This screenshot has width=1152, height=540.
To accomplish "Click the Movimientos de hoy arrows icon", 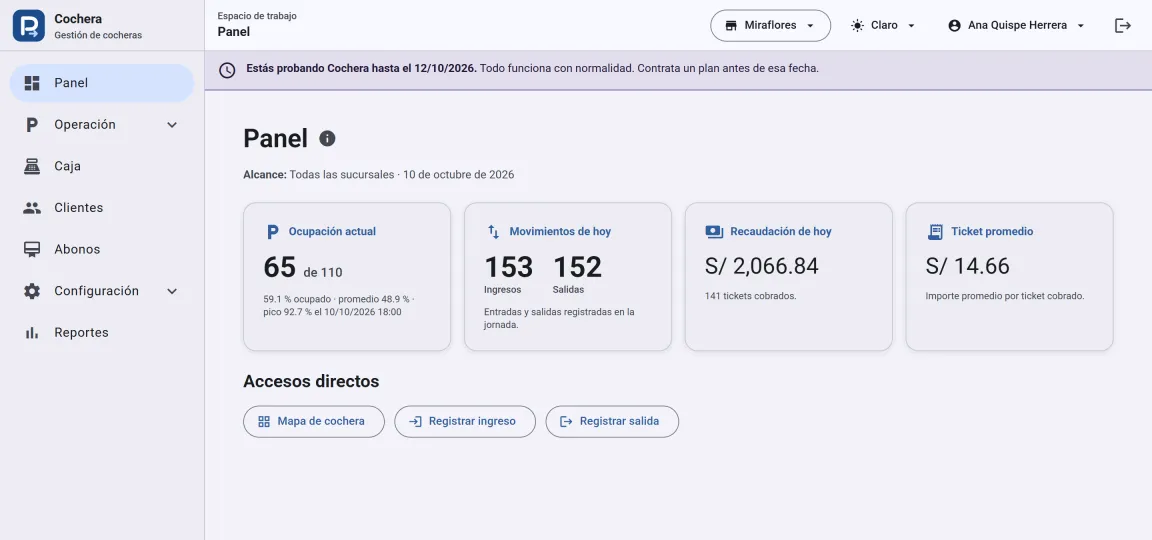I will [493, 231].
